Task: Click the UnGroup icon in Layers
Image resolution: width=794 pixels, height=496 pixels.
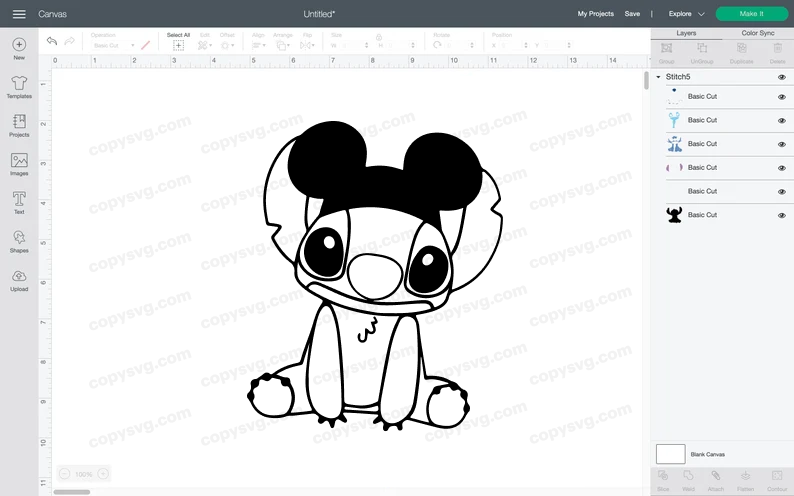Action: (x=702, y=49)
